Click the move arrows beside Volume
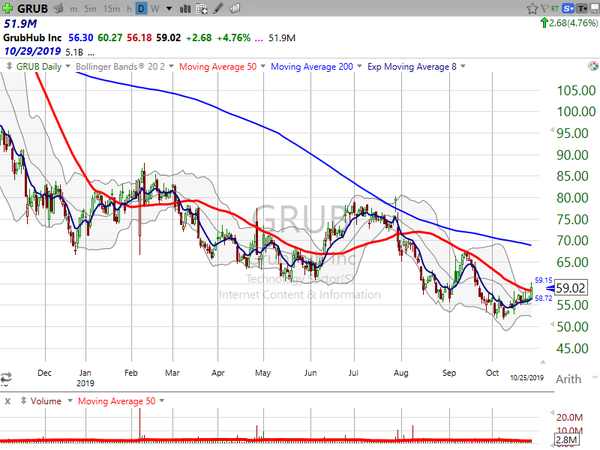600x450 pixels. coord(23,401)
